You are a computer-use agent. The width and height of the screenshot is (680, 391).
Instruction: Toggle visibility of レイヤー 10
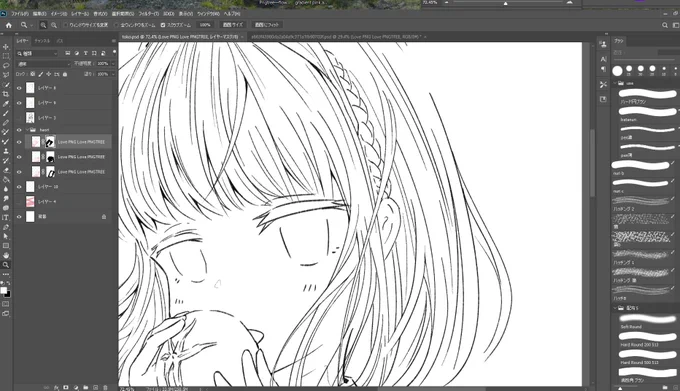pos(19,187)
